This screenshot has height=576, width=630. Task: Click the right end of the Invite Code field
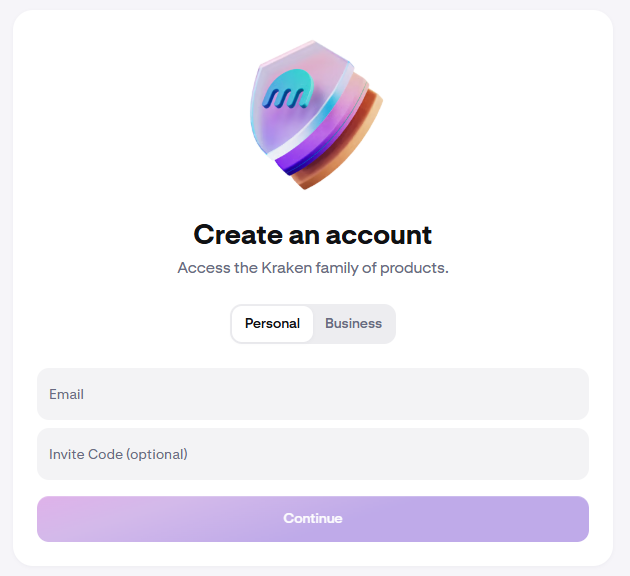tap(570, 454)
